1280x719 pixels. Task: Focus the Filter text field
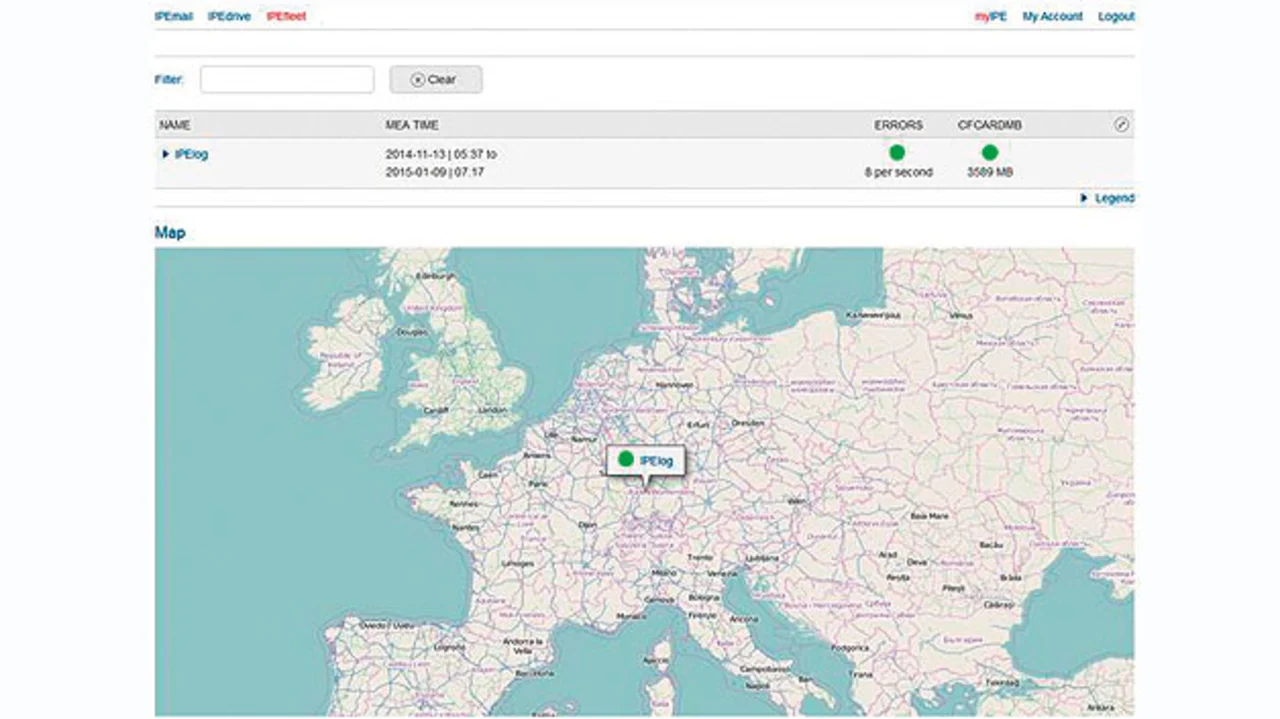click(287, 80)
